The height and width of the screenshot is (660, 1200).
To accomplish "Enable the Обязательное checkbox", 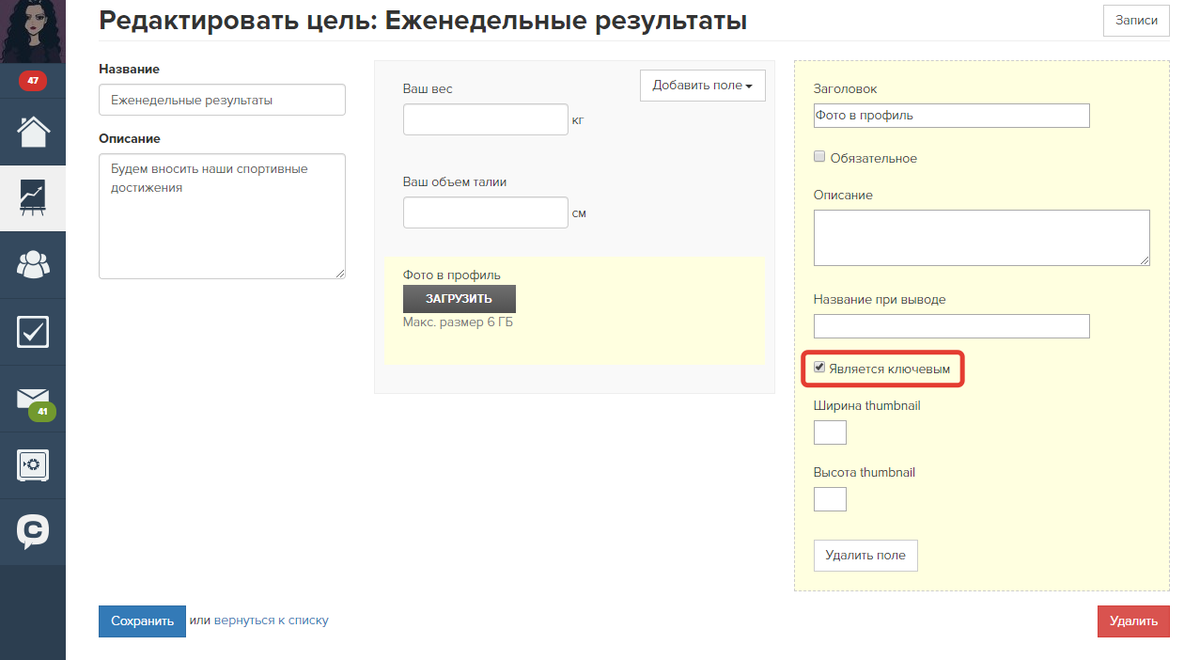I will (x=820, y=157).
